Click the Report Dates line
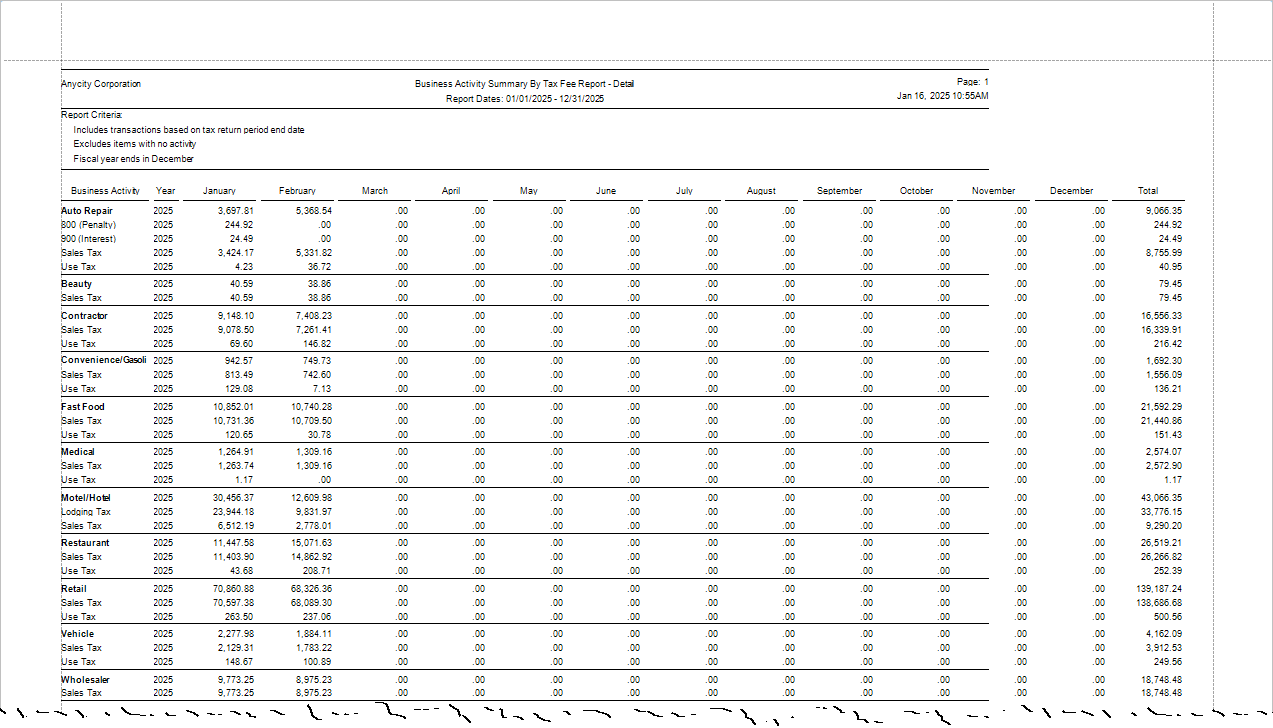The image size is (1273, 728). tap(524, 99)
